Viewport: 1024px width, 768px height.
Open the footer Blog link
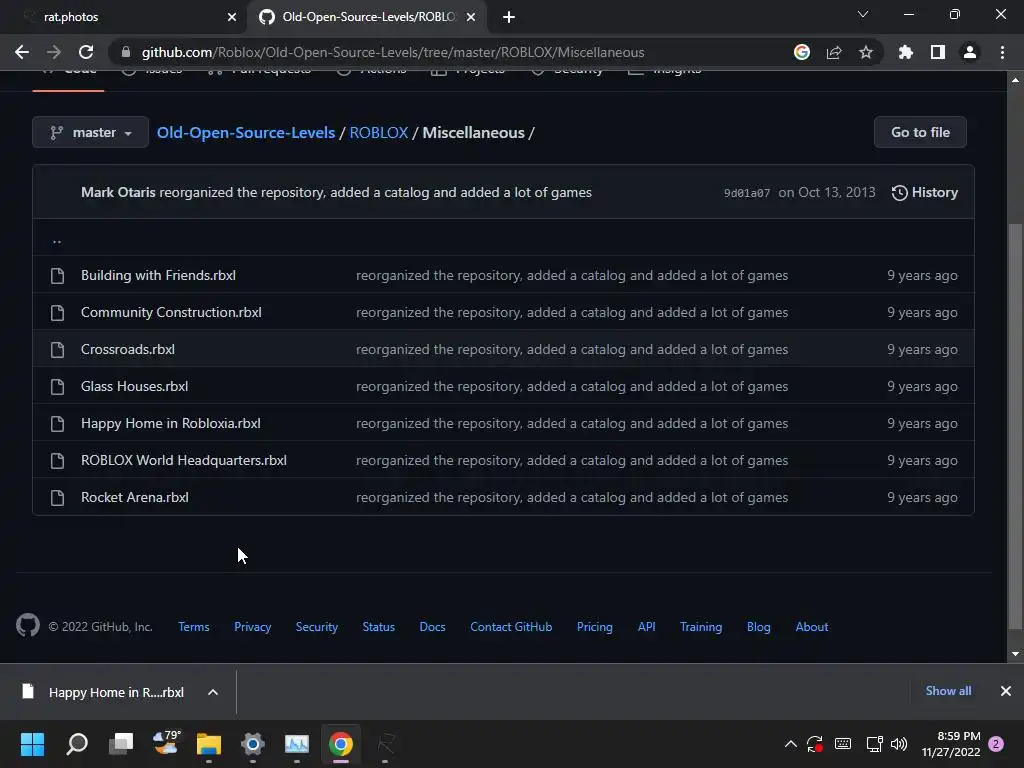click(758, 627)
